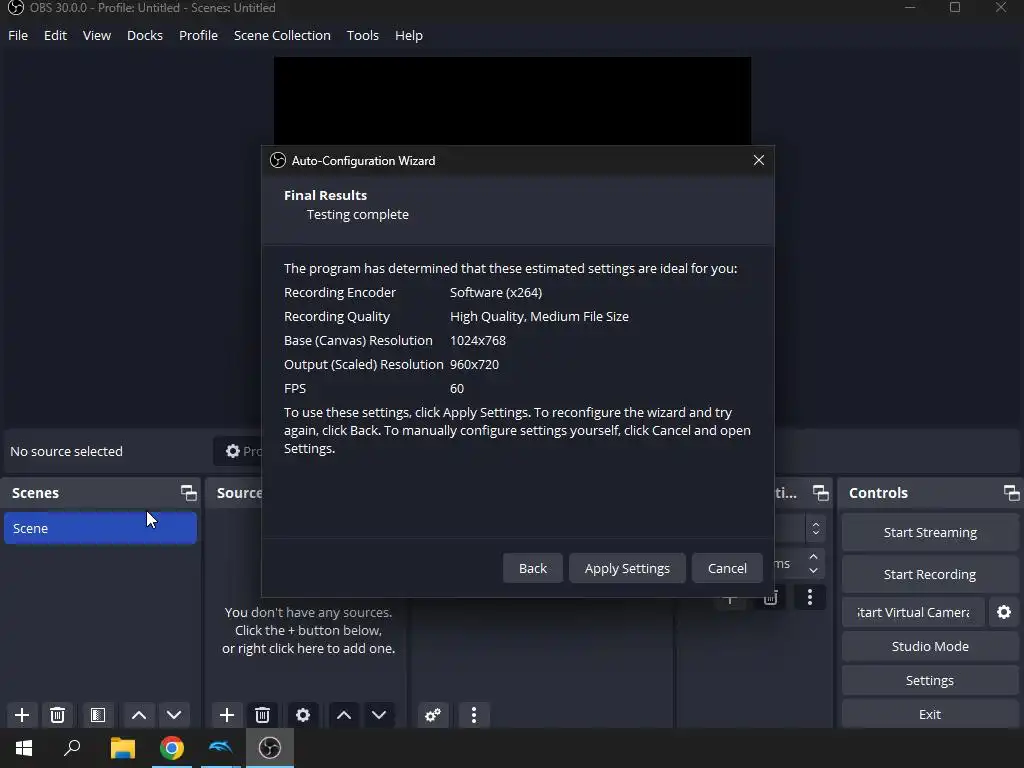Open the Docks menu
The height and width of the screenshot is (768, 1024).
144,35
